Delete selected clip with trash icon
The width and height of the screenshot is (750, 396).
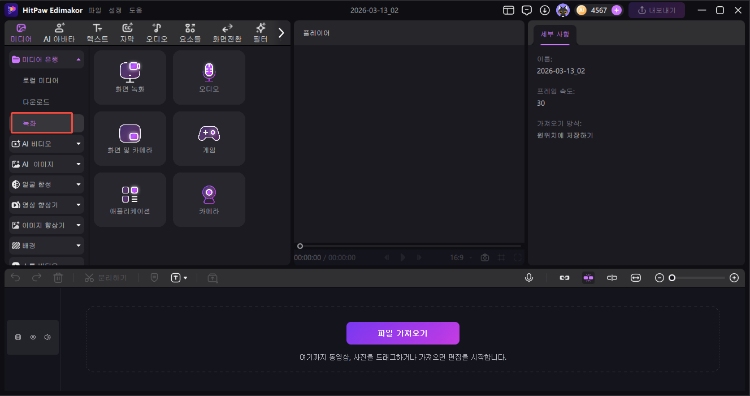58,278
